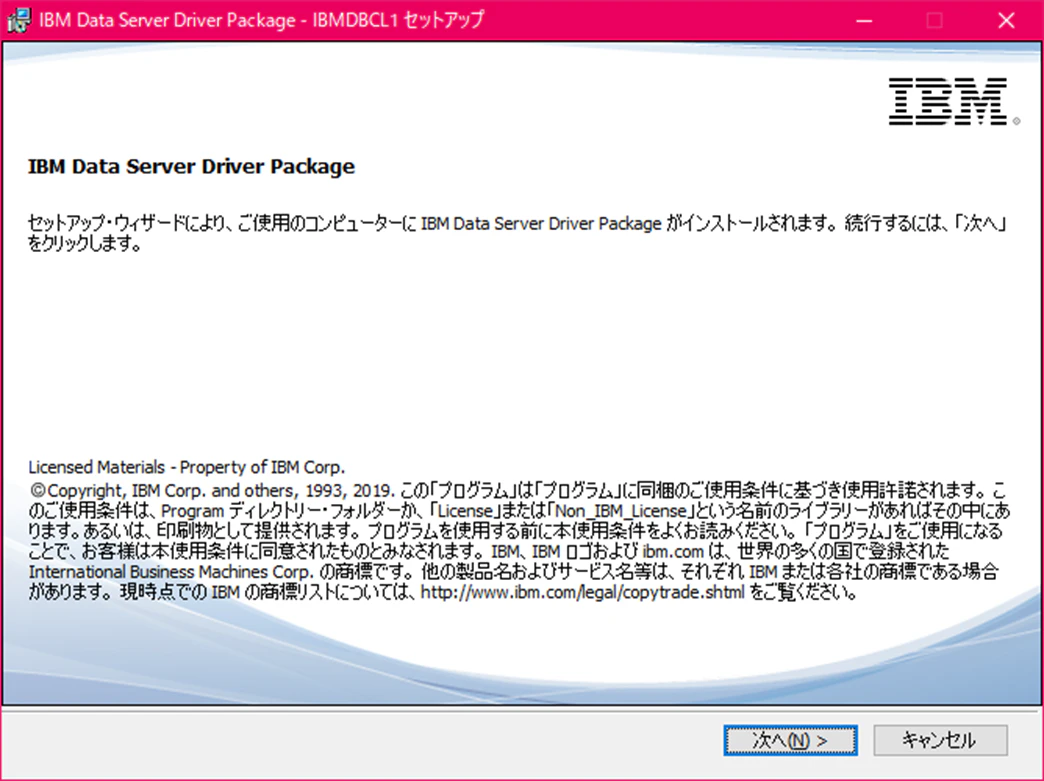1044x781 pixels.
Task: Cancel setup with the キャンセル button
Action: (x=940, y=740)
